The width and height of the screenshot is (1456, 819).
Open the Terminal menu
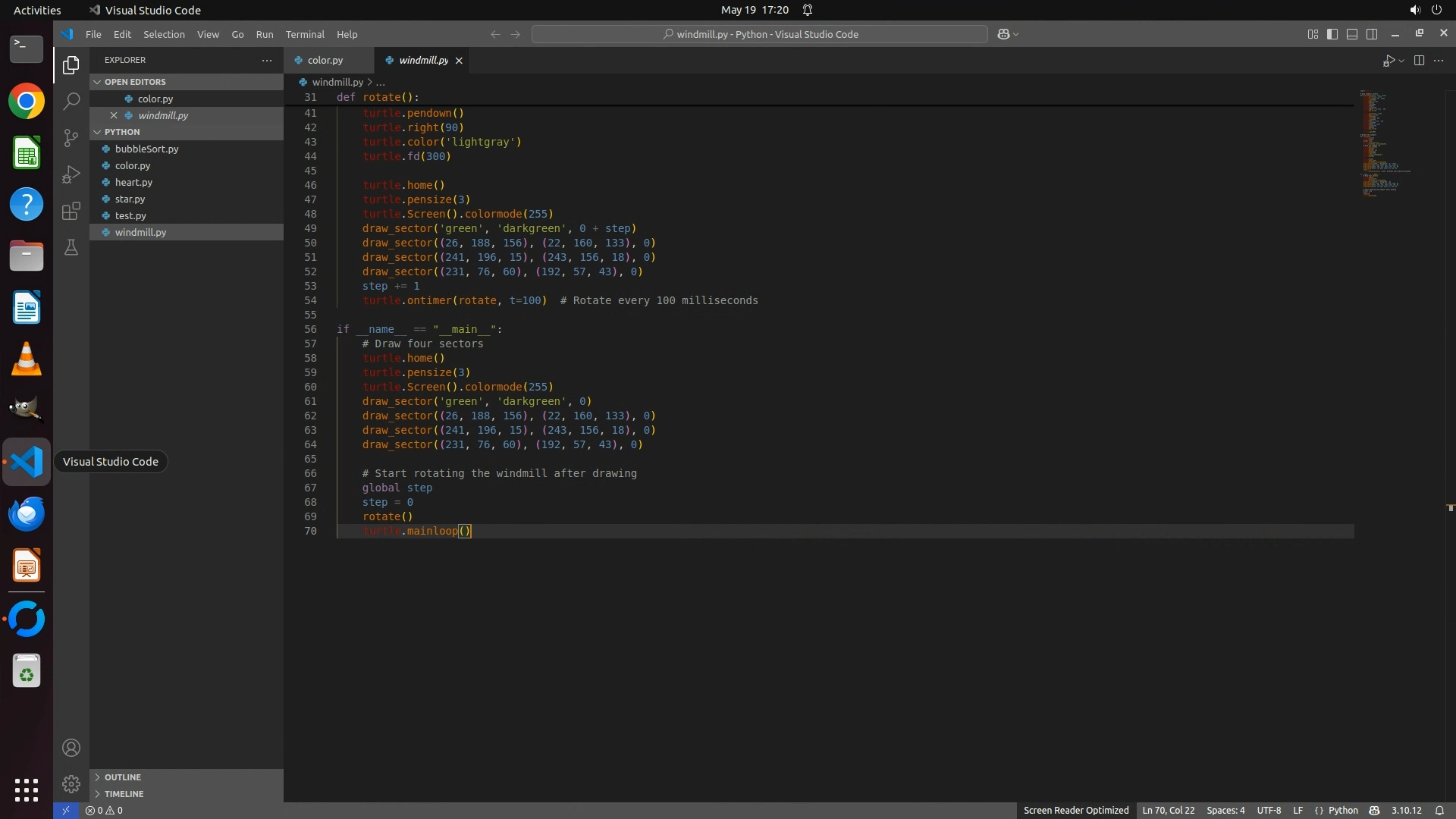305,34
